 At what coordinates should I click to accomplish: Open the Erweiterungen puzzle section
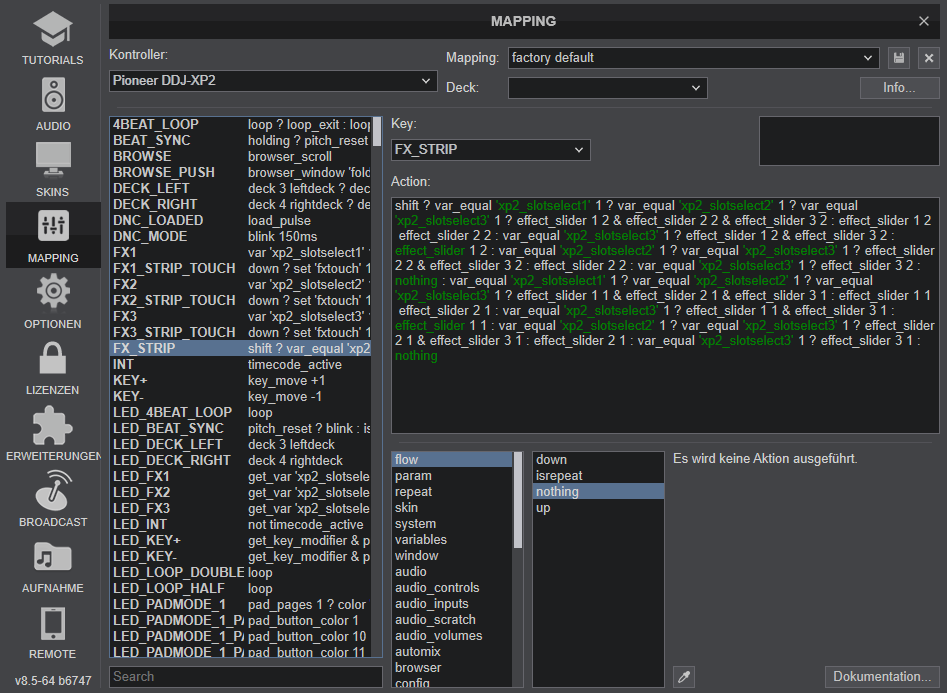(53, 433)
